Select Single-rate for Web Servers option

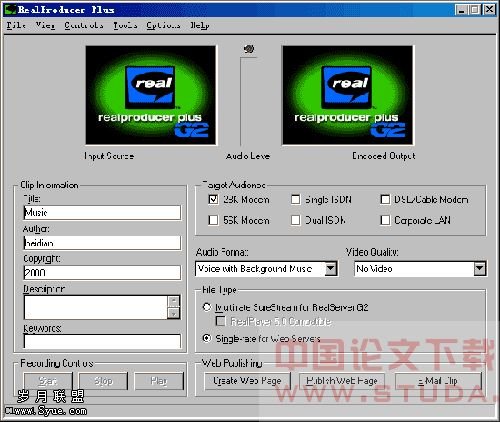(x=207, y=338)
